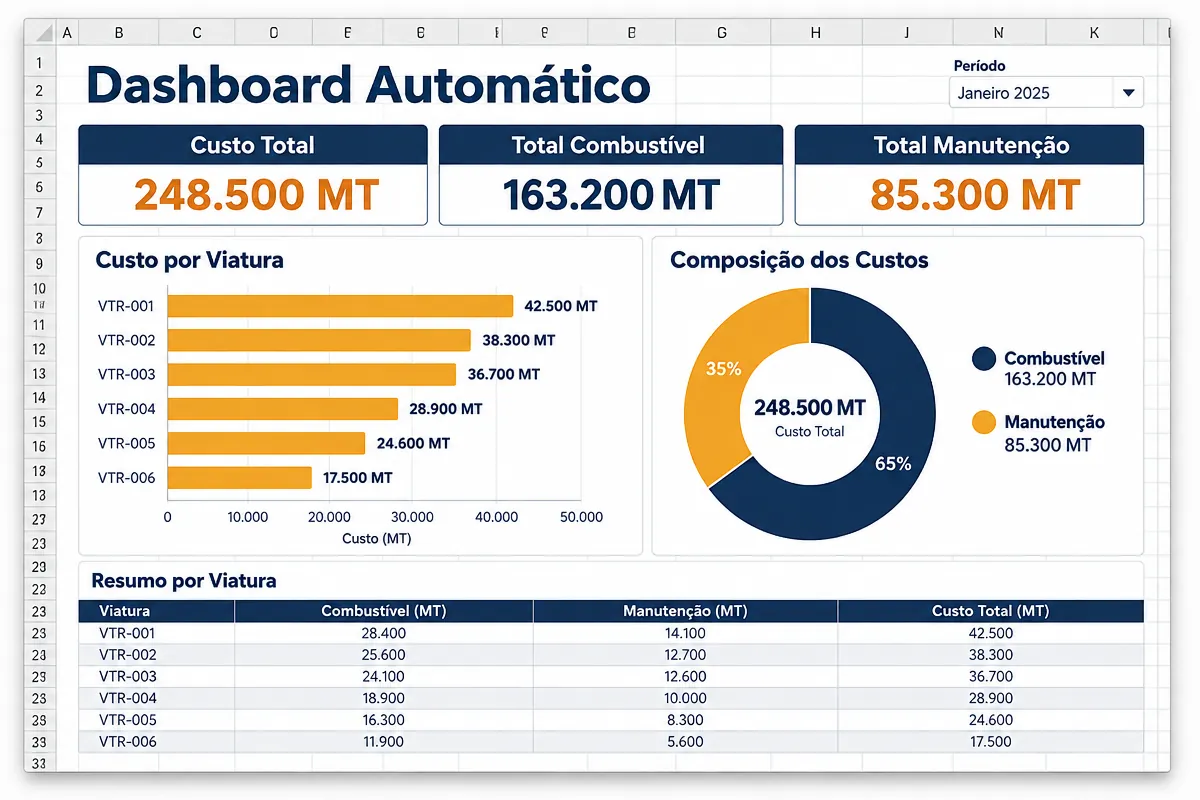Click the Custo (MT) axis title
The height and width of the screenshot is (800, 1200).
[377, 538]
